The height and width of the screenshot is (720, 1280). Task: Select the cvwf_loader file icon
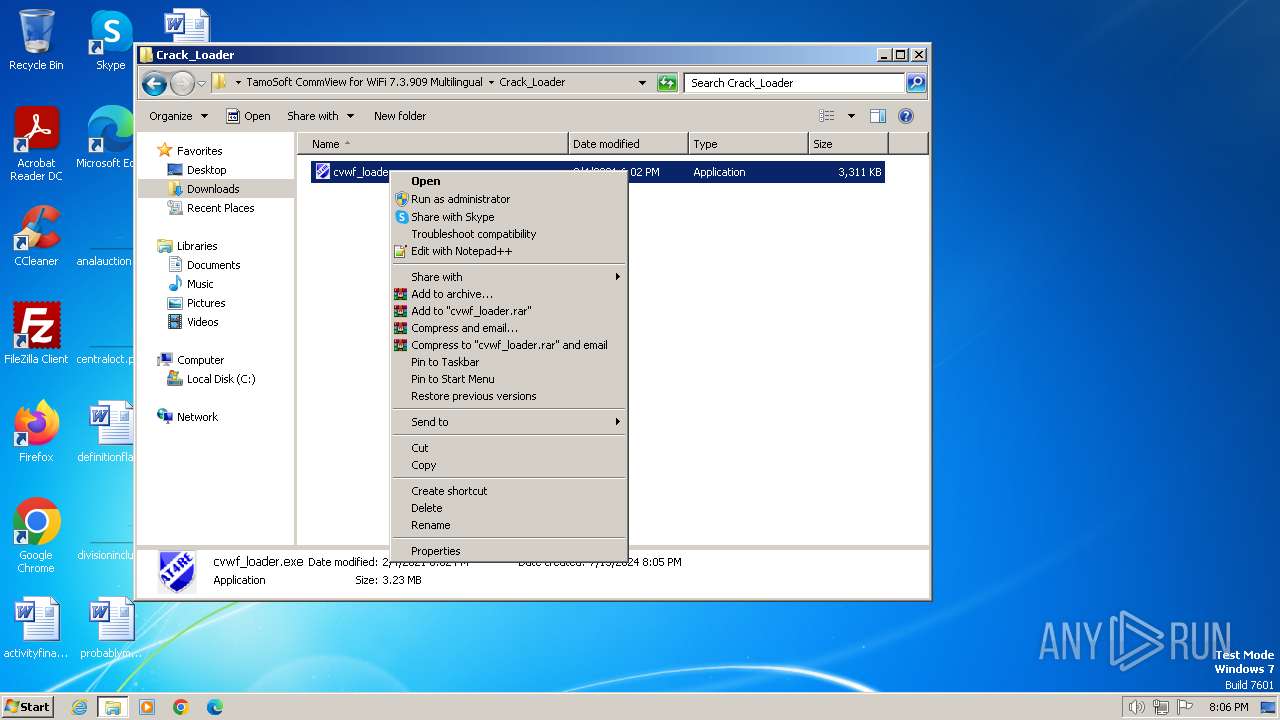(321, 172)
